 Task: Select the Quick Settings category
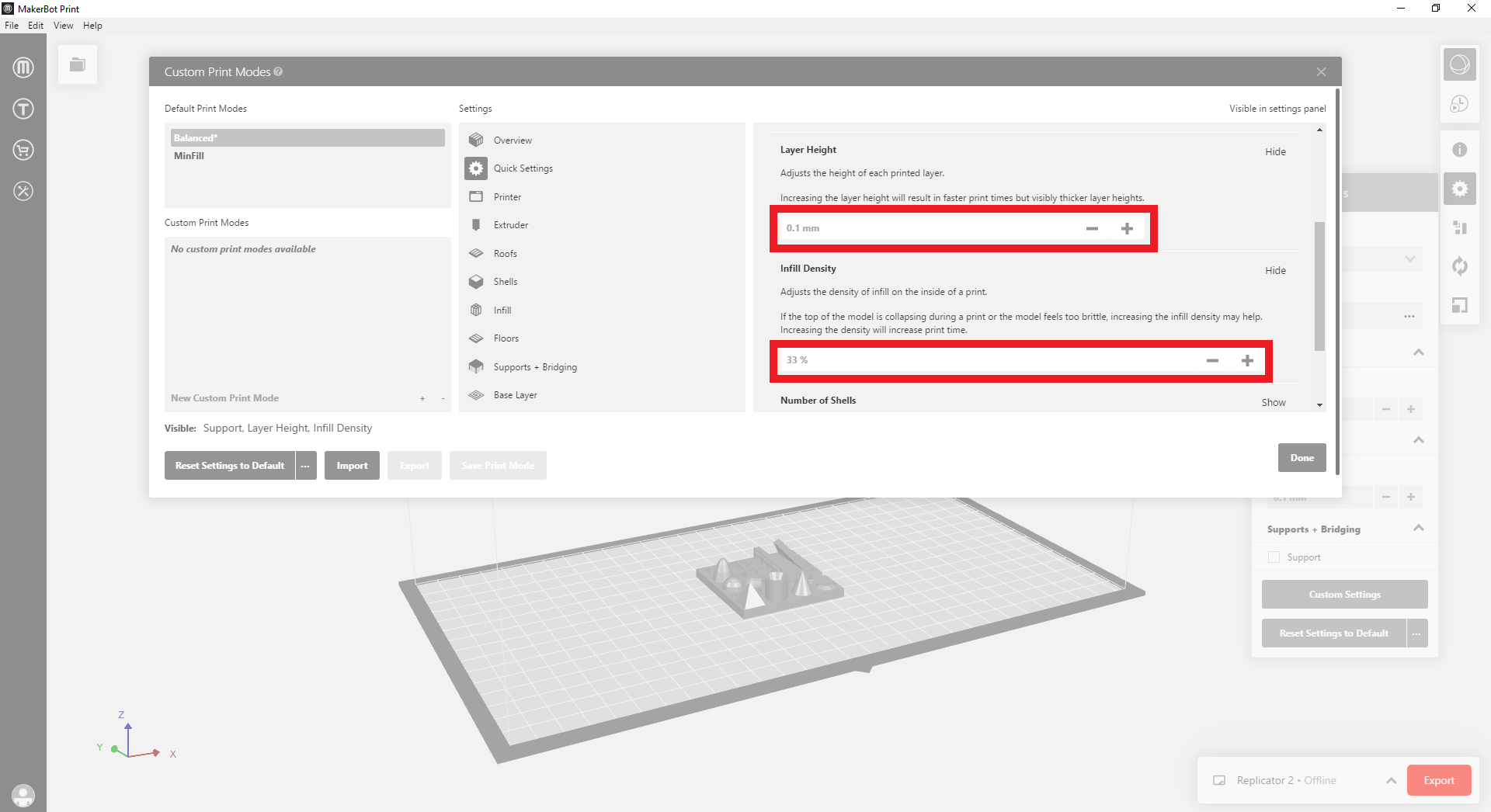523,168
